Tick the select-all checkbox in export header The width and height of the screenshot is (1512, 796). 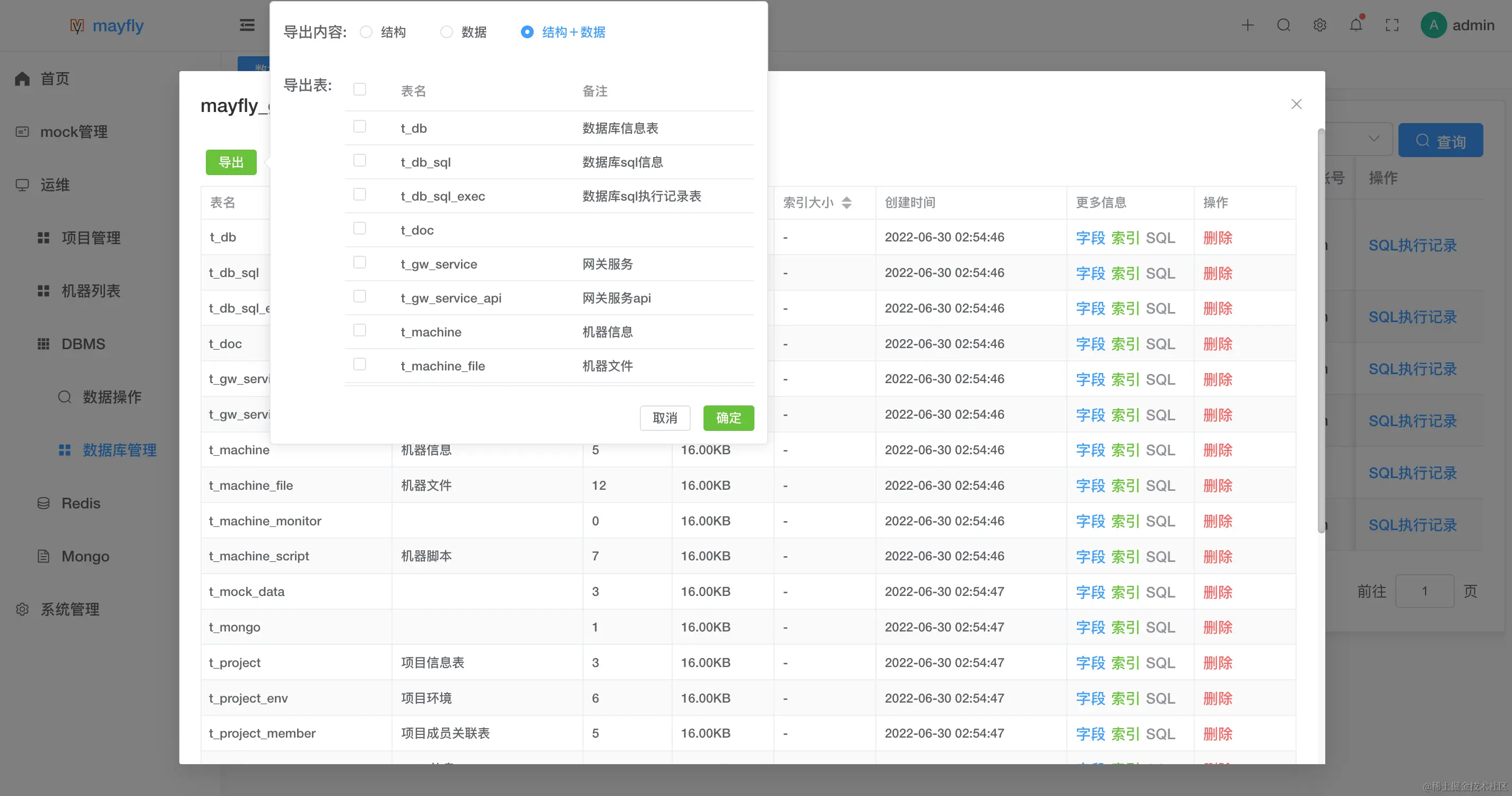[360, 89]
